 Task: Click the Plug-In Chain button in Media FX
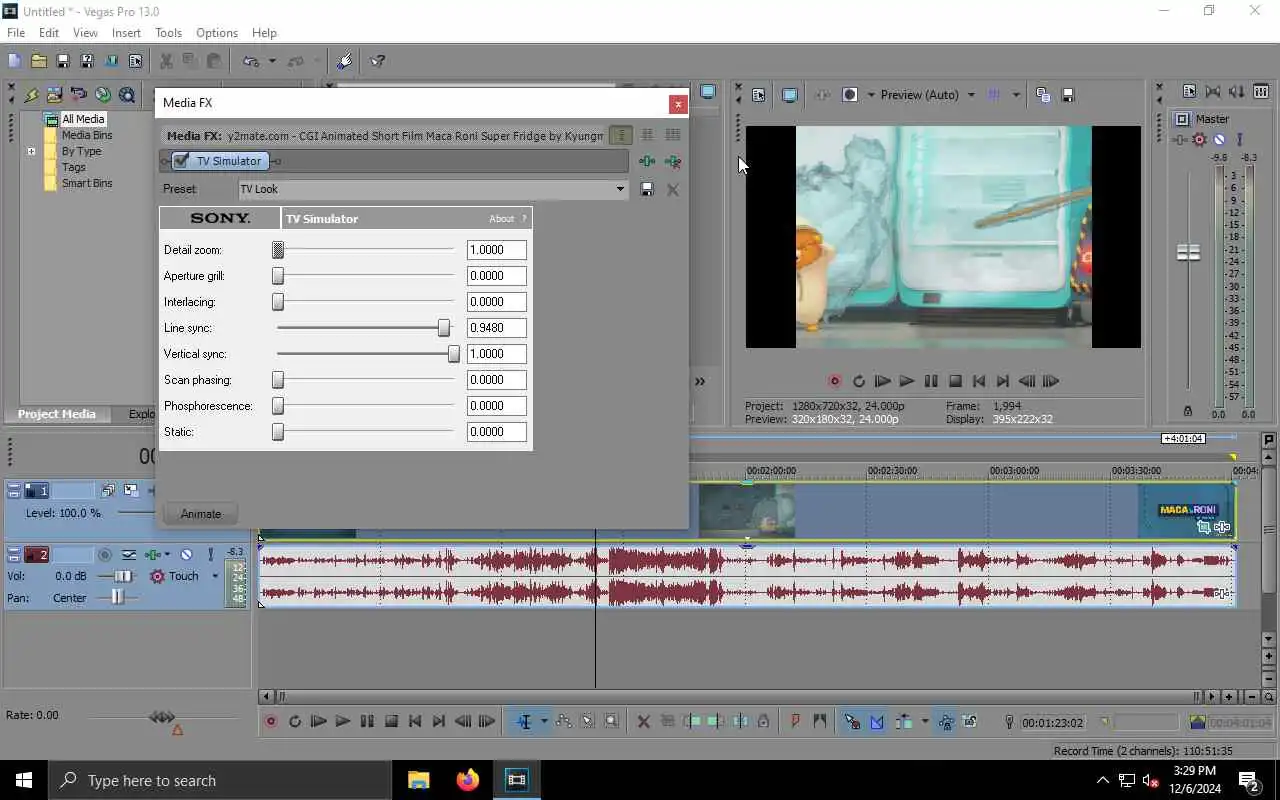[x=647, y=161]
